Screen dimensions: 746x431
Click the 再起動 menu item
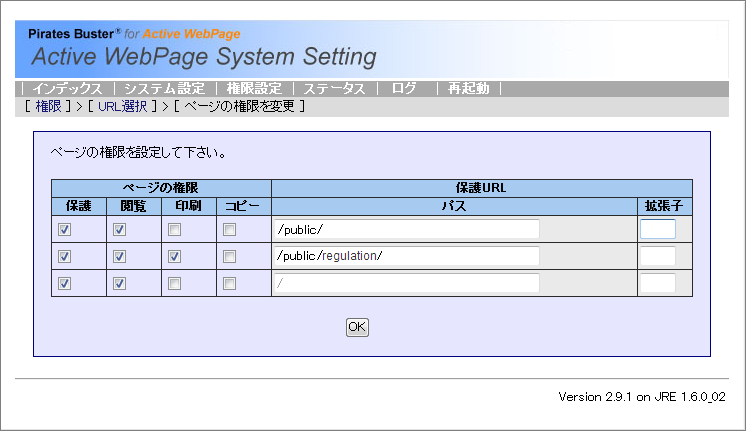click(x=468, y=89)
